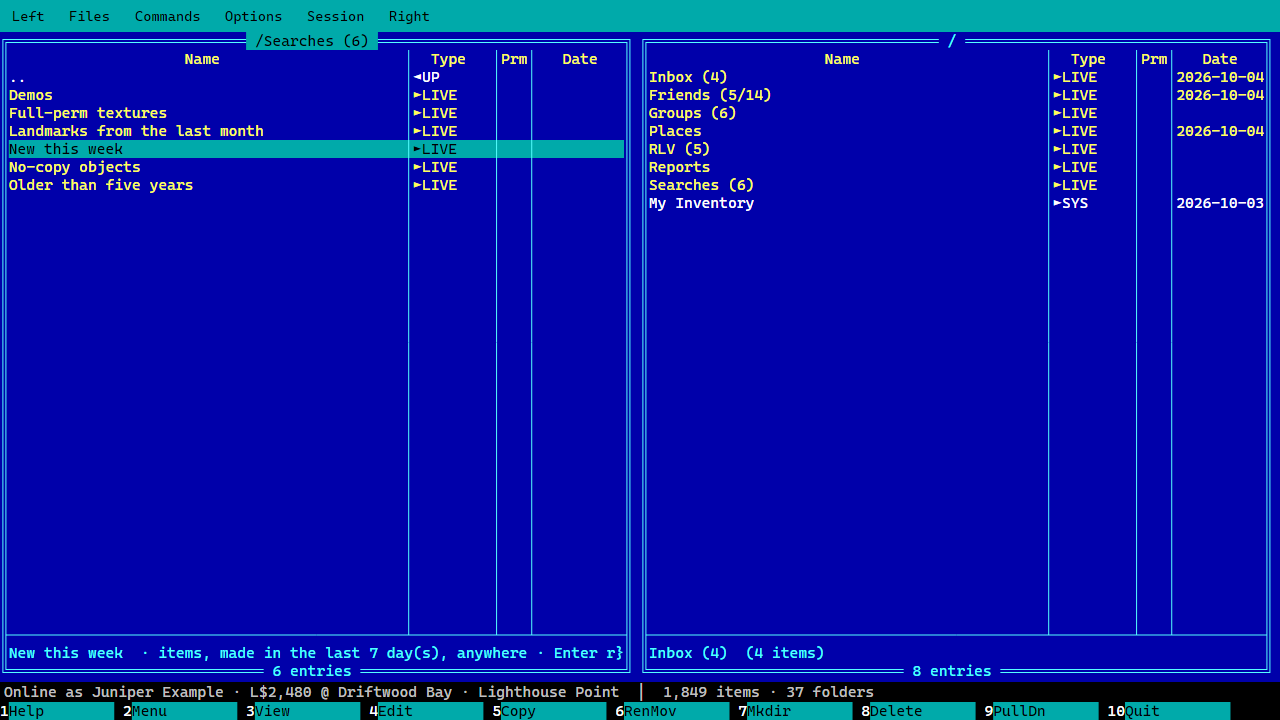Image resolution: width=1280 pixels, height=720 pixels.
Task: Click the F5 Copy key button
Action: [x=549, y=711]
